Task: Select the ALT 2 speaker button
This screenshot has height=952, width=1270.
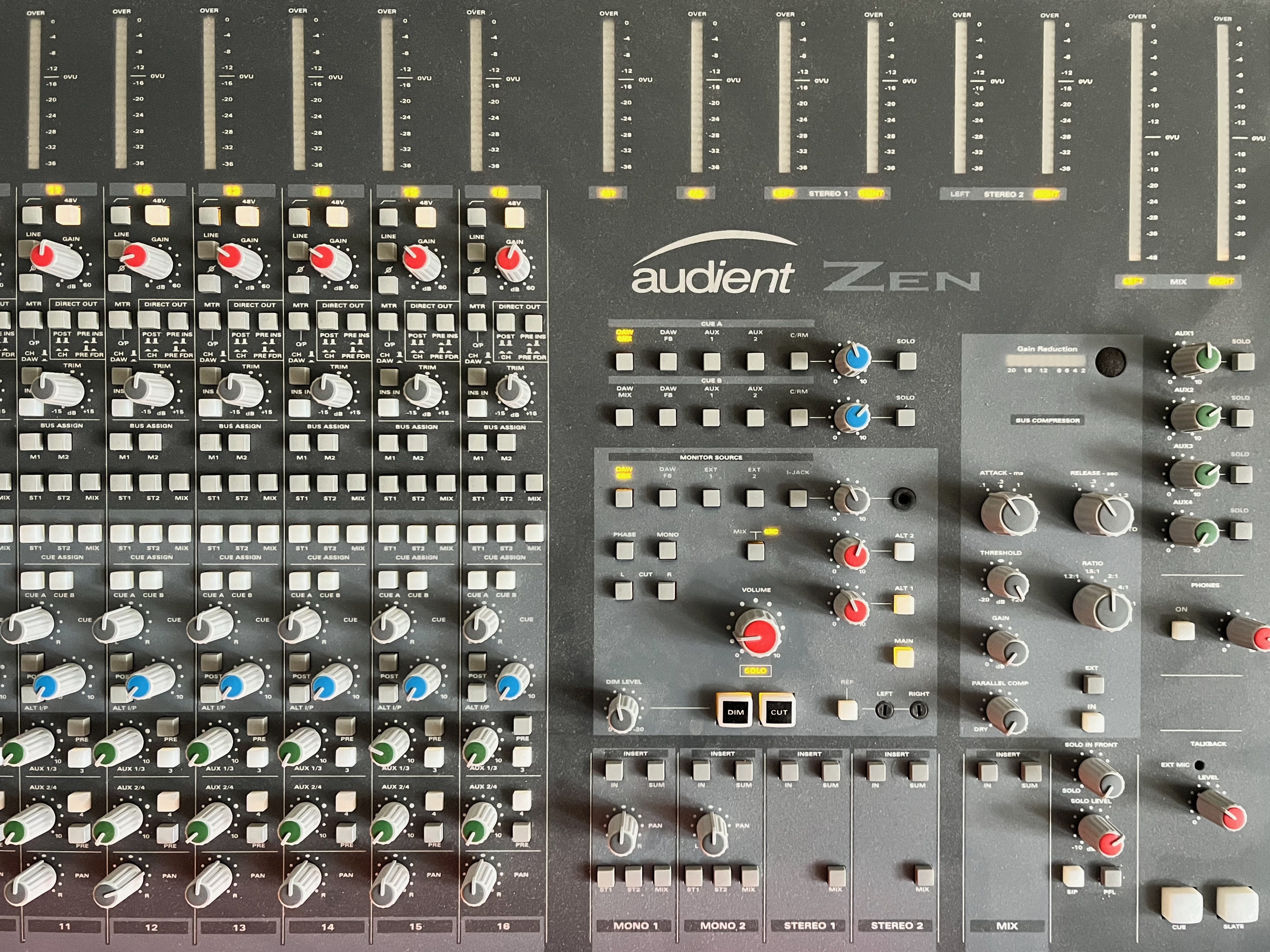Action: coord(904,552)
